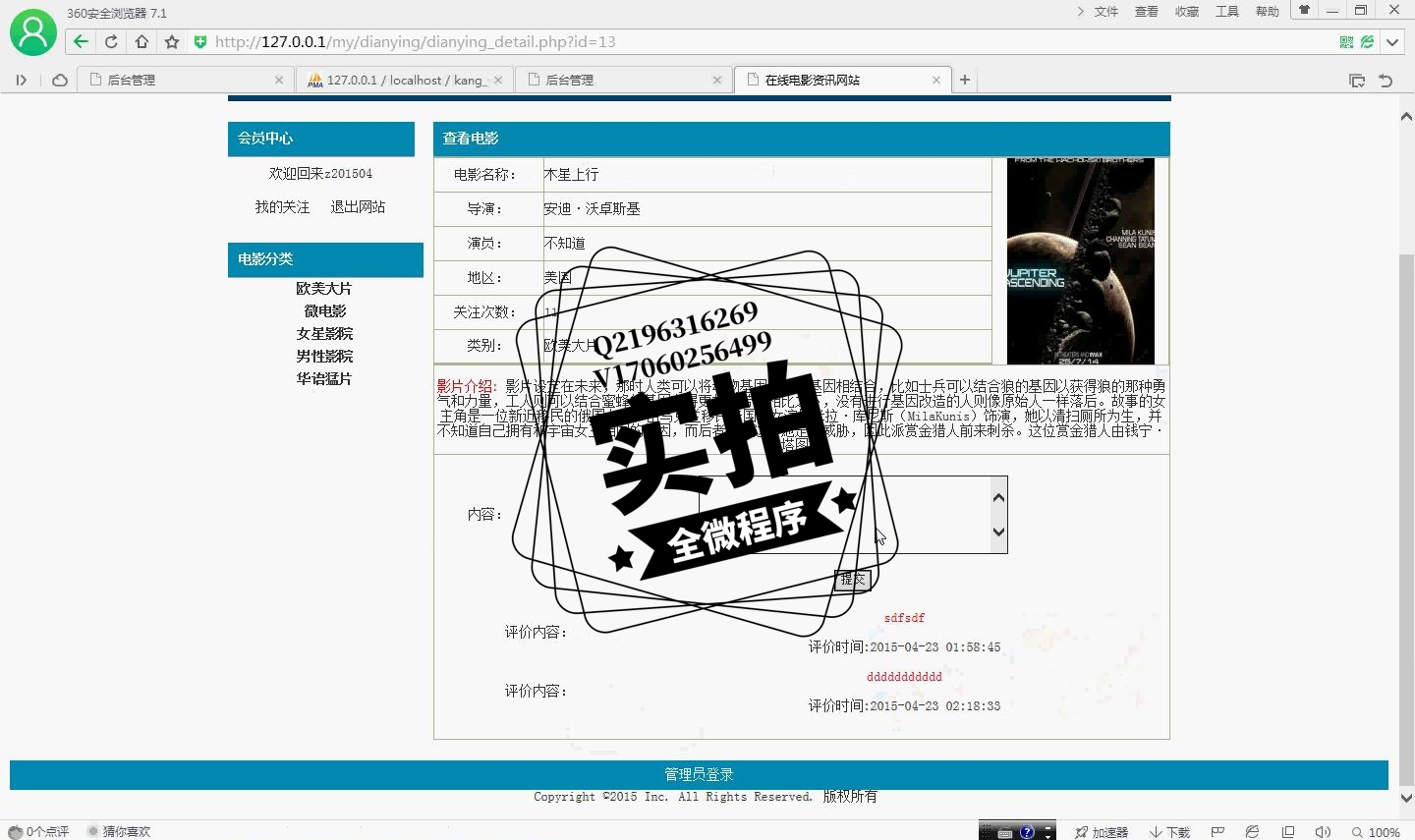This screenshot has width=1415, height=840.
Task: Expand the chevron before 文件 menu
Action: pos(1081,12)
